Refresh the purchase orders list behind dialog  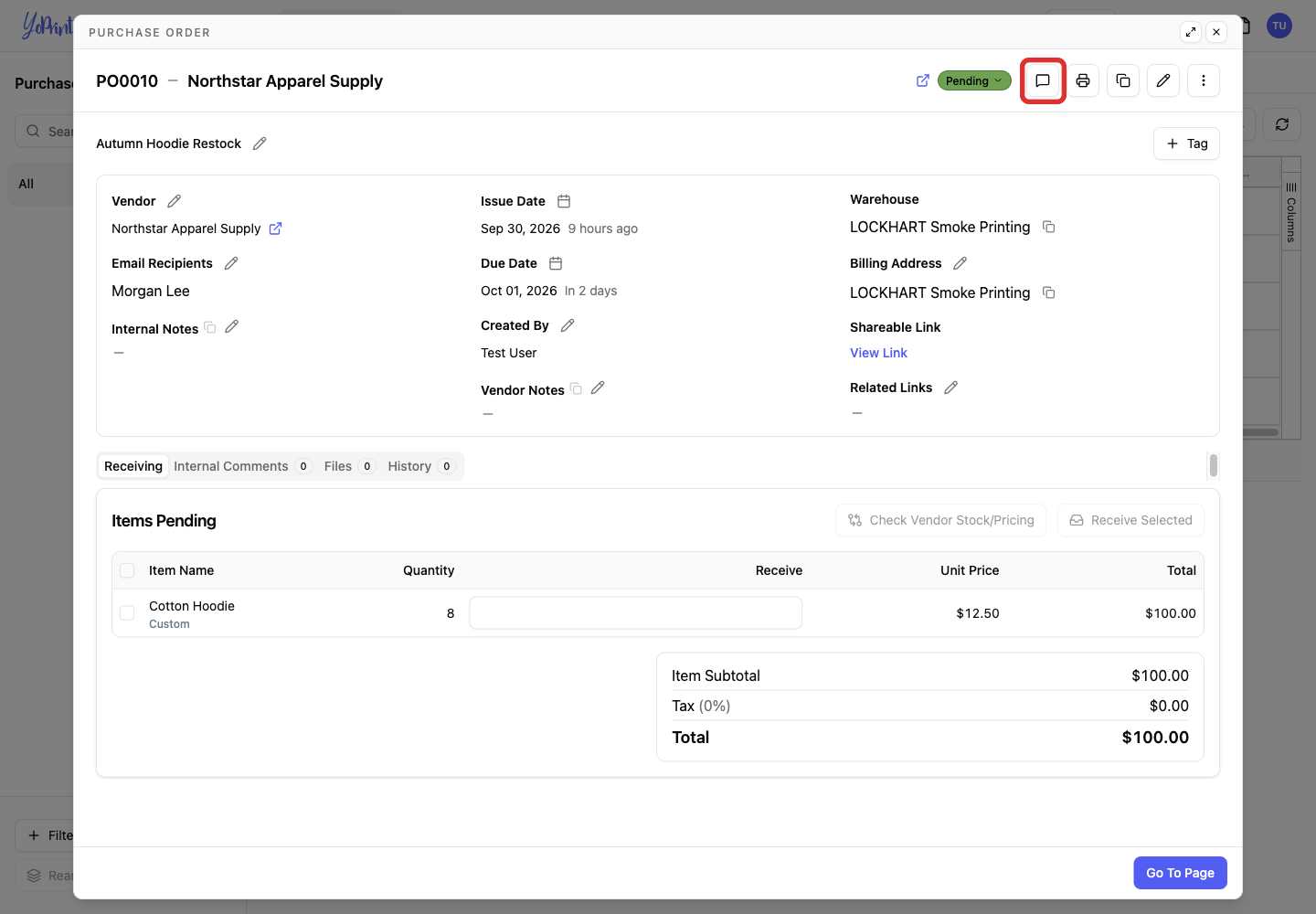pyautogui.click(x=1282, y=124)
